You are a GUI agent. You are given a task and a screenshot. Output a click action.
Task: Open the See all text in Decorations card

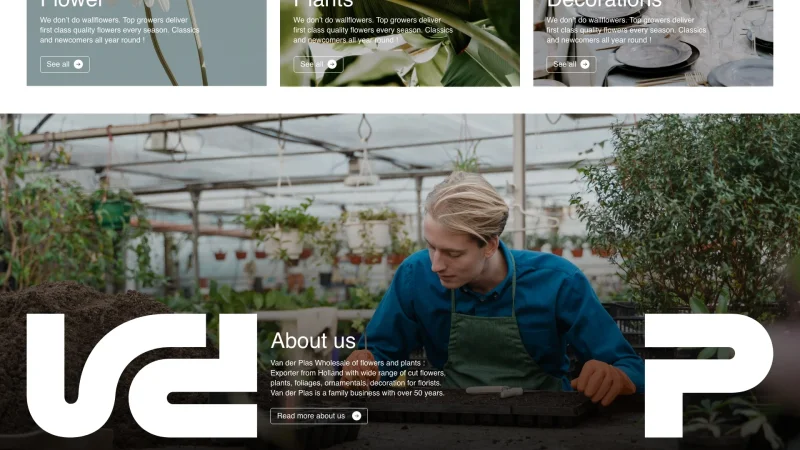(x=565, y=64)
